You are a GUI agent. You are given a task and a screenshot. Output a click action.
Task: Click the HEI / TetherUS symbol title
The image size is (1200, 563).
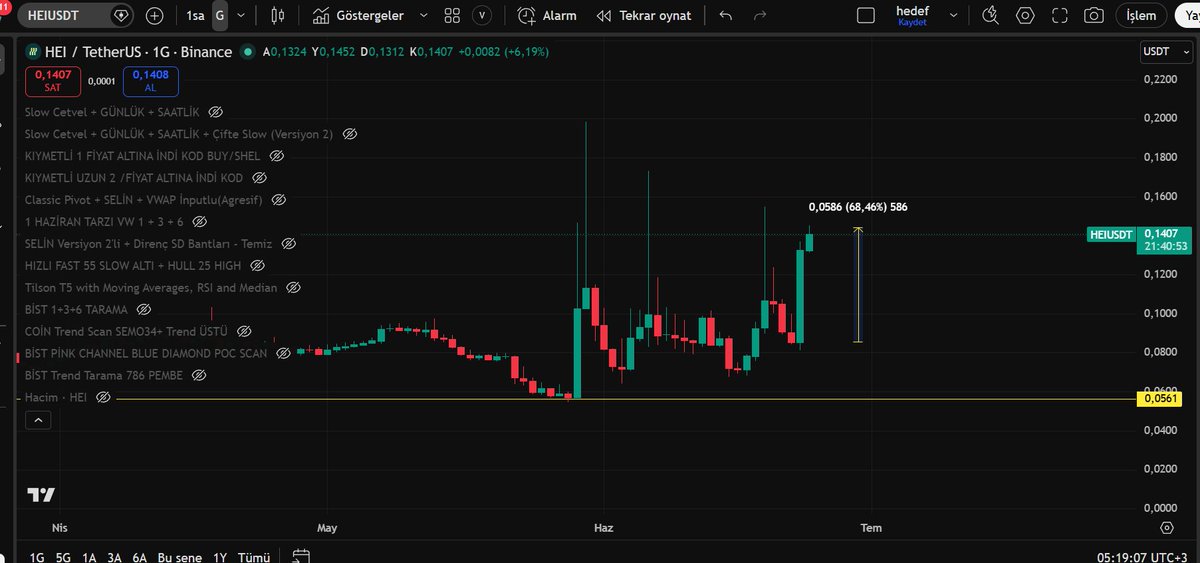click(x=138, y=51)
